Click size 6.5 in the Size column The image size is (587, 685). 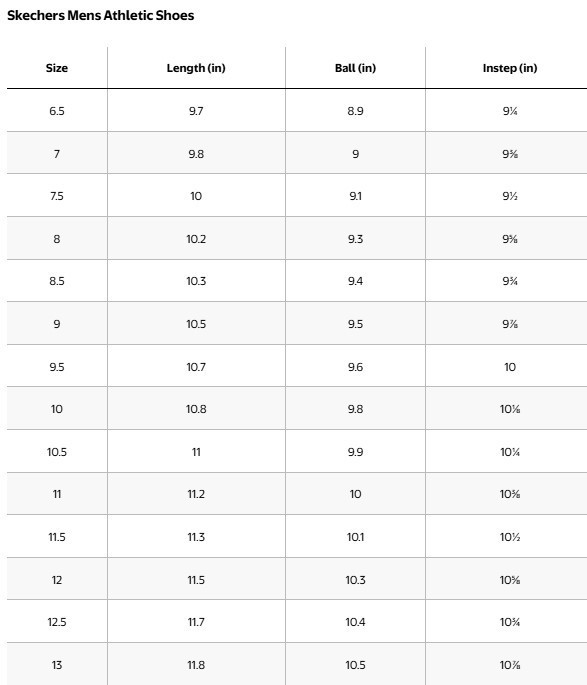point(57,111)
